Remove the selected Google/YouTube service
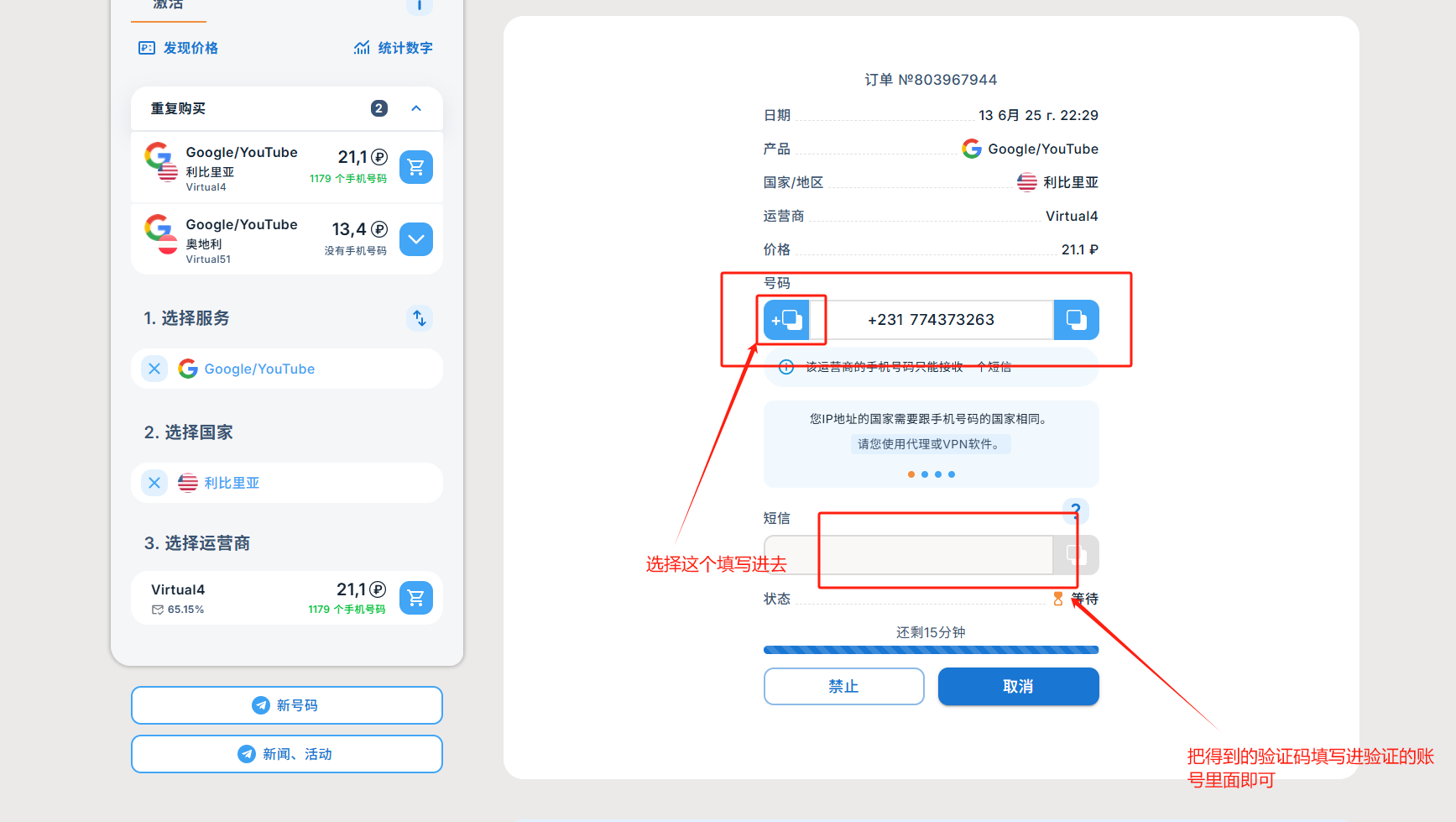The image size is (1456, 822). coord(154,369)
